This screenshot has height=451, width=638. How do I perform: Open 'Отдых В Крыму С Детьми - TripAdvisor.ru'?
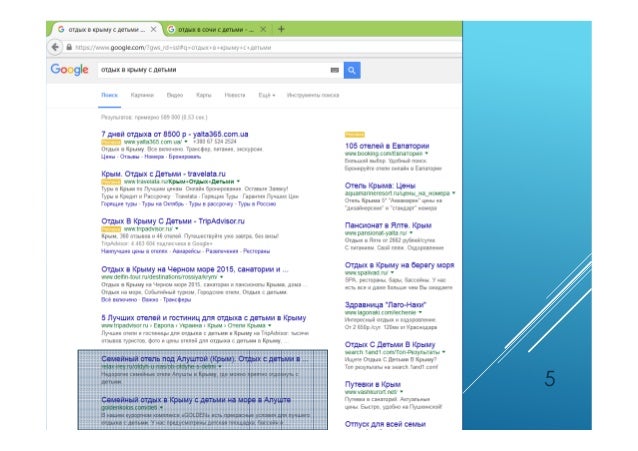(x=173, y=221)
